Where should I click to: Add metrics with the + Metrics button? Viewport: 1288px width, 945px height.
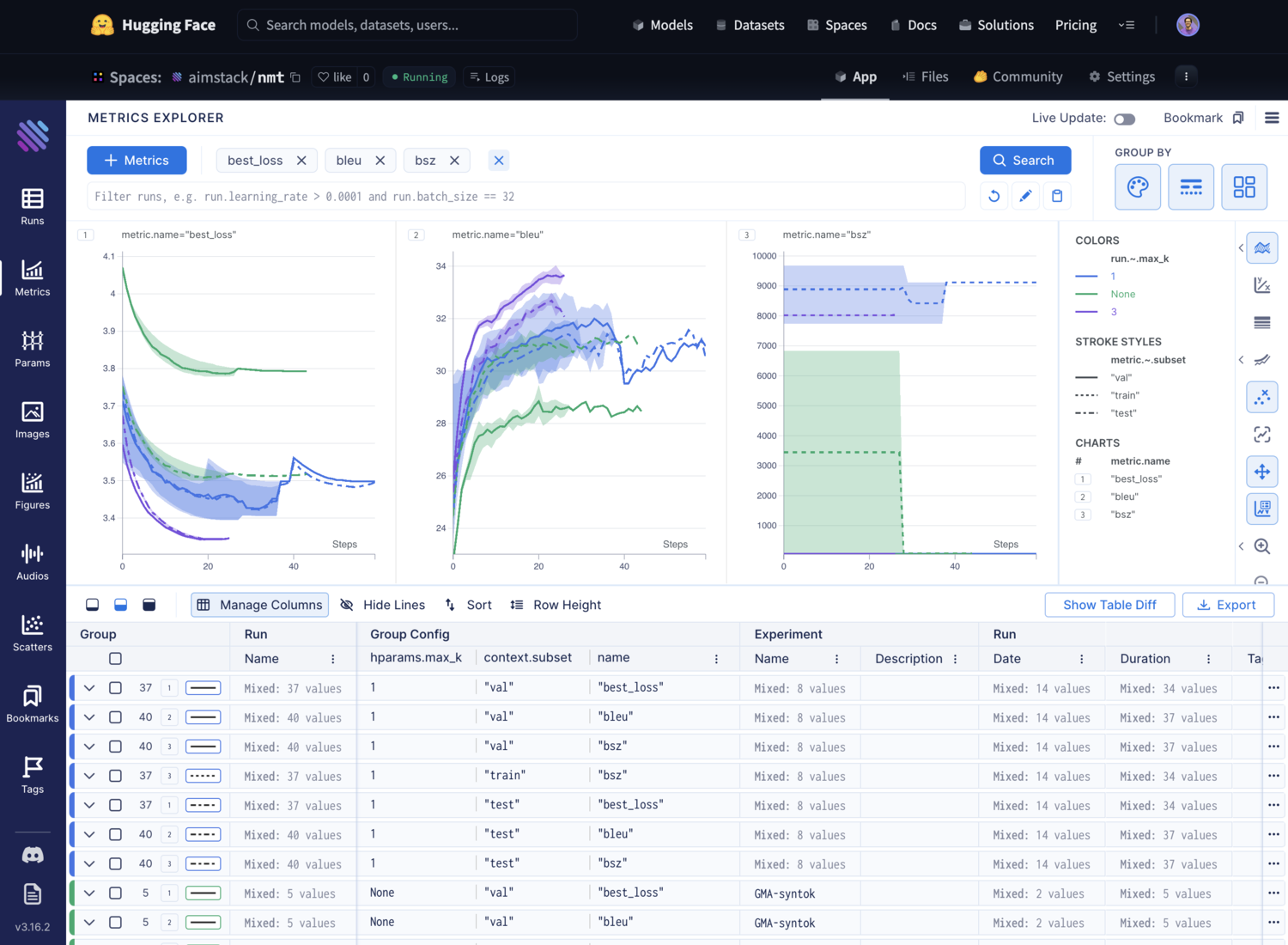[137, 161]
